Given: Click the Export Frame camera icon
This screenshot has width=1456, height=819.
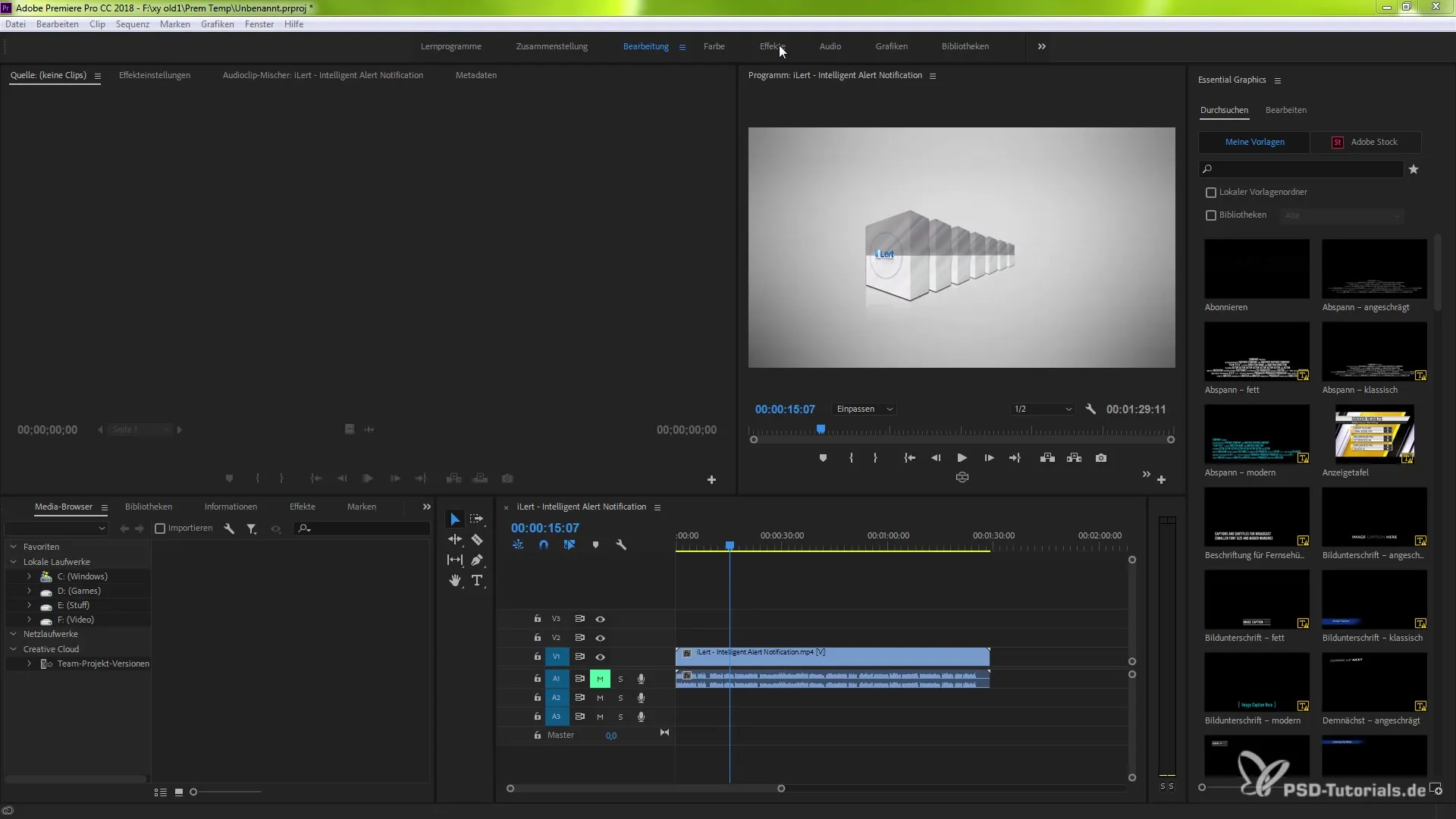Looking at the screenshot, I should [x=1101, y=458].
